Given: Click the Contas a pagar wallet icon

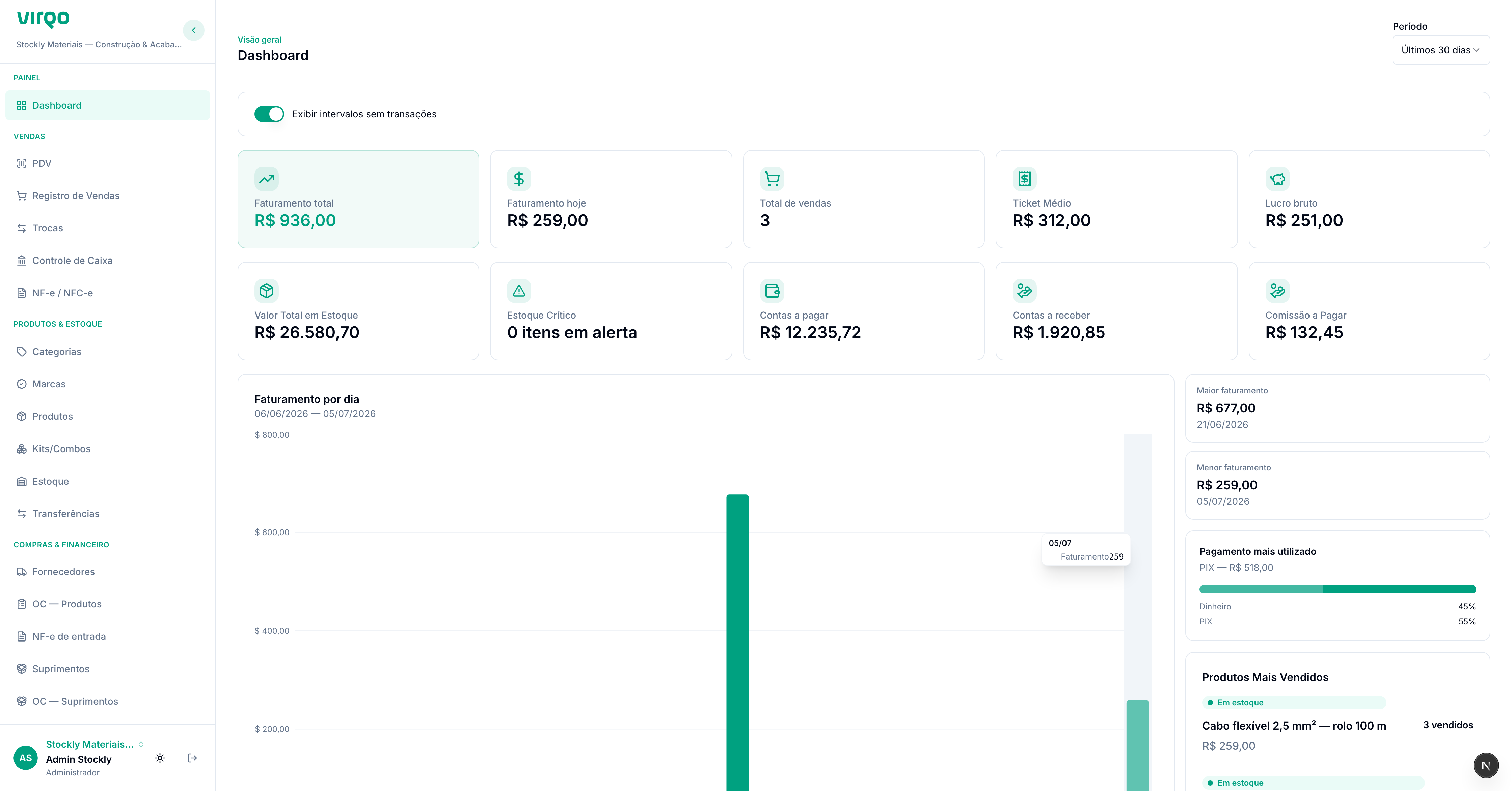Looking at the screenshot, I should coord(772,291).
